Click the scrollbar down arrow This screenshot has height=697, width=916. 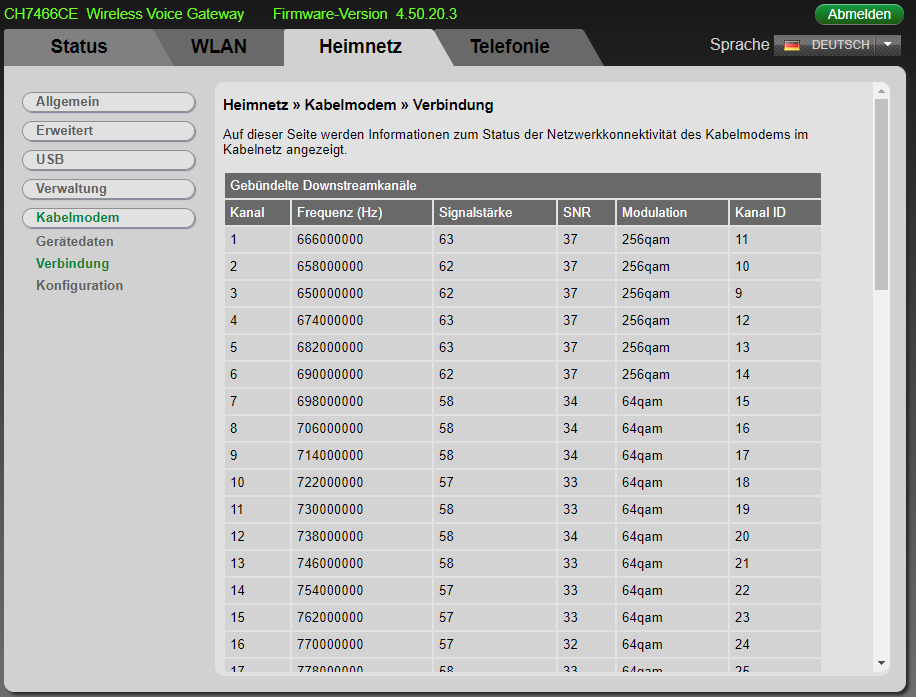point(882,663)
